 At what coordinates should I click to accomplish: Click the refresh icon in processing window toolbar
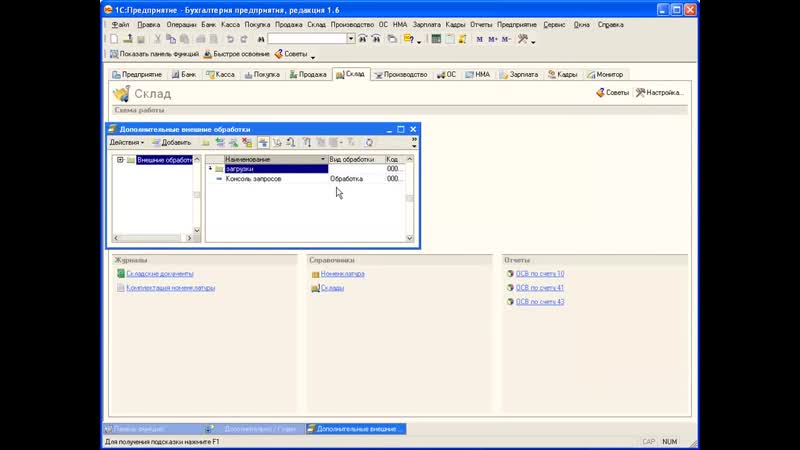coord(369,143)
